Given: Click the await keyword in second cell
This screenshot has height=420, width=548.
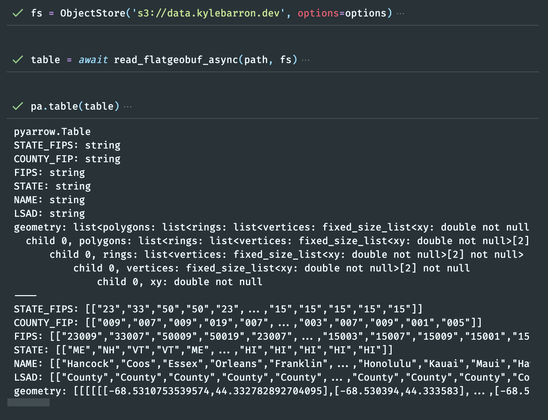Looking at the screenshot, I should pos(93,60).
